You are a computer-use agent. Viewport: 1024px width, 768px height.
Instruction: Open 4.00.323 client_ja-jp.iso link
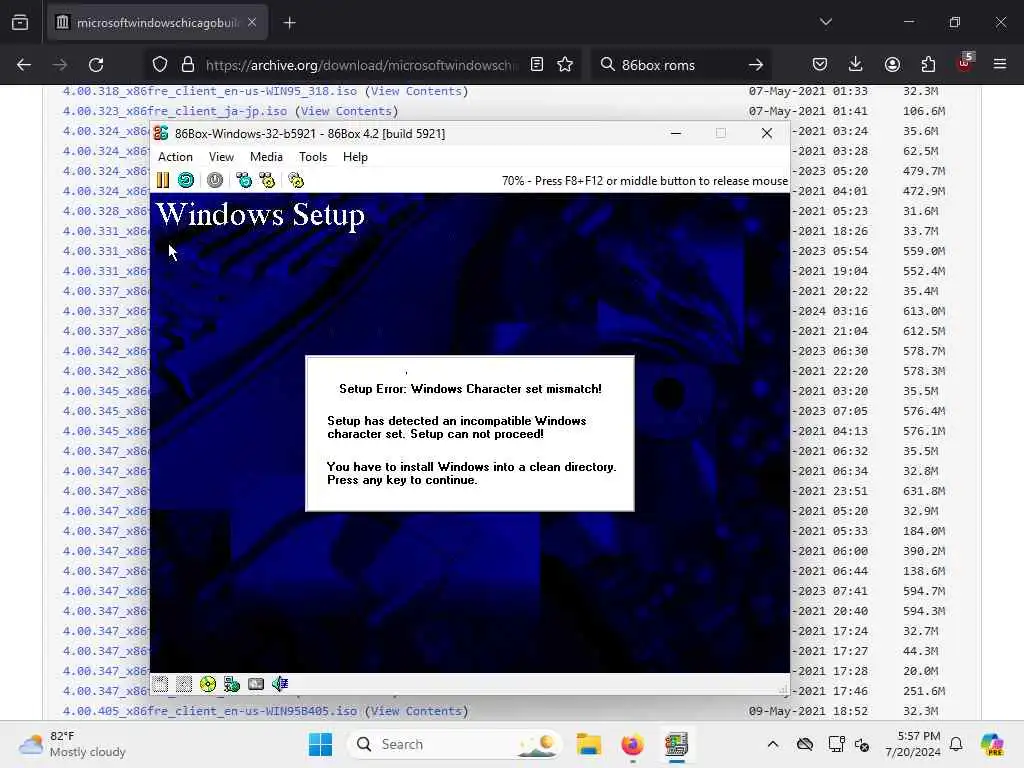click(x=175, y=111)
